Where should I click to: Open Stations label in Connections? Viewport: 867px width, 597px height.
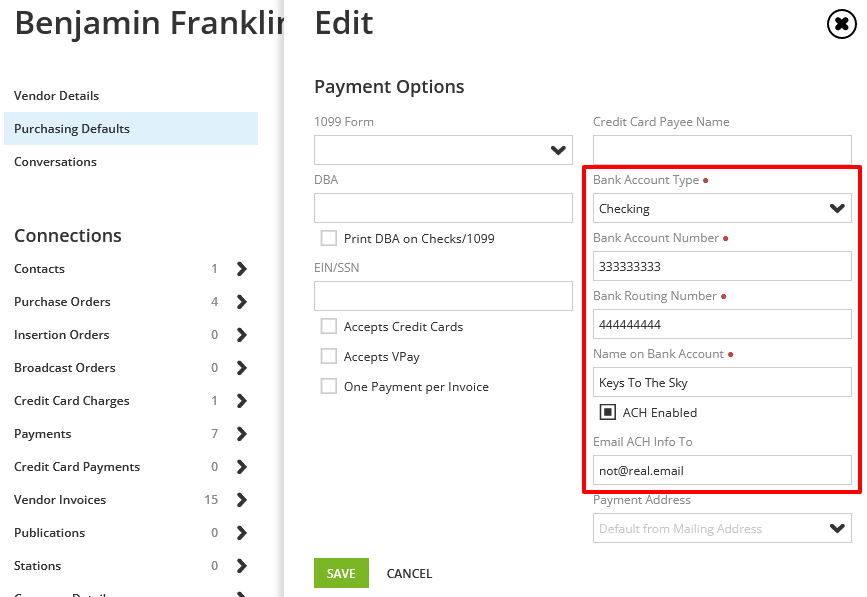38,565
